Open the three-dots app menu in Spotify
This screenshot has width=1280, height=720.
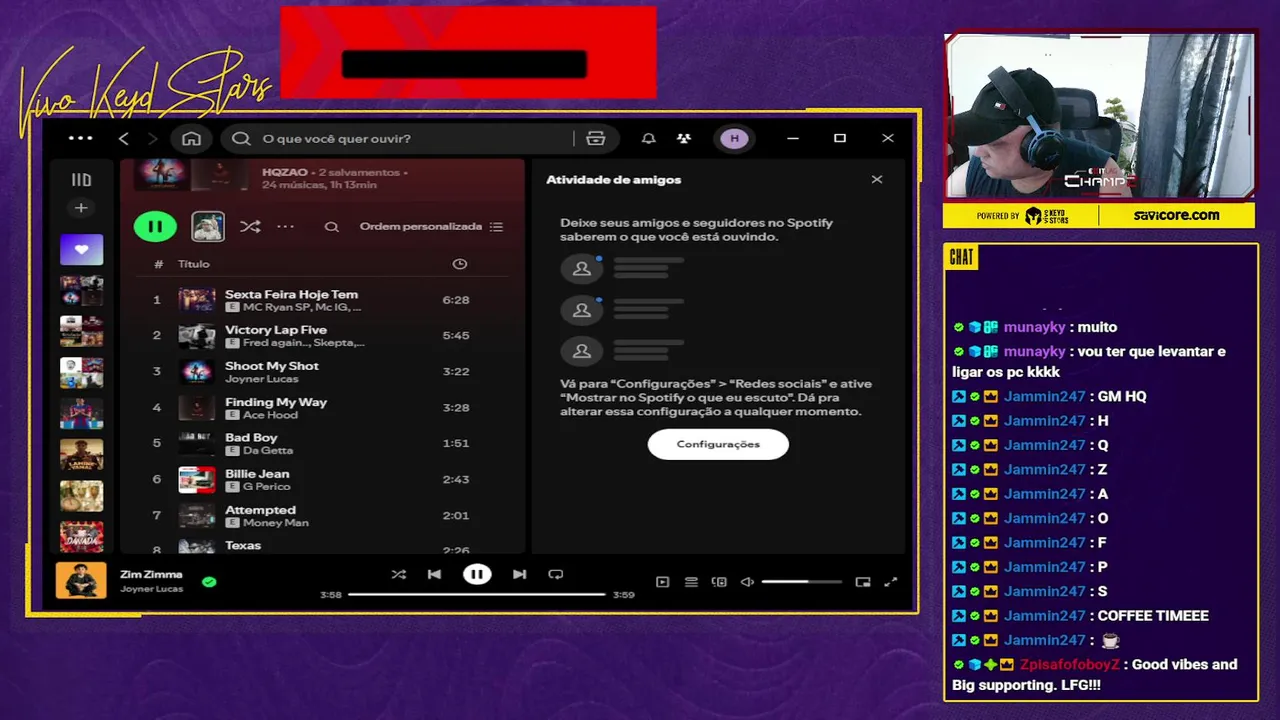point(81,138)
